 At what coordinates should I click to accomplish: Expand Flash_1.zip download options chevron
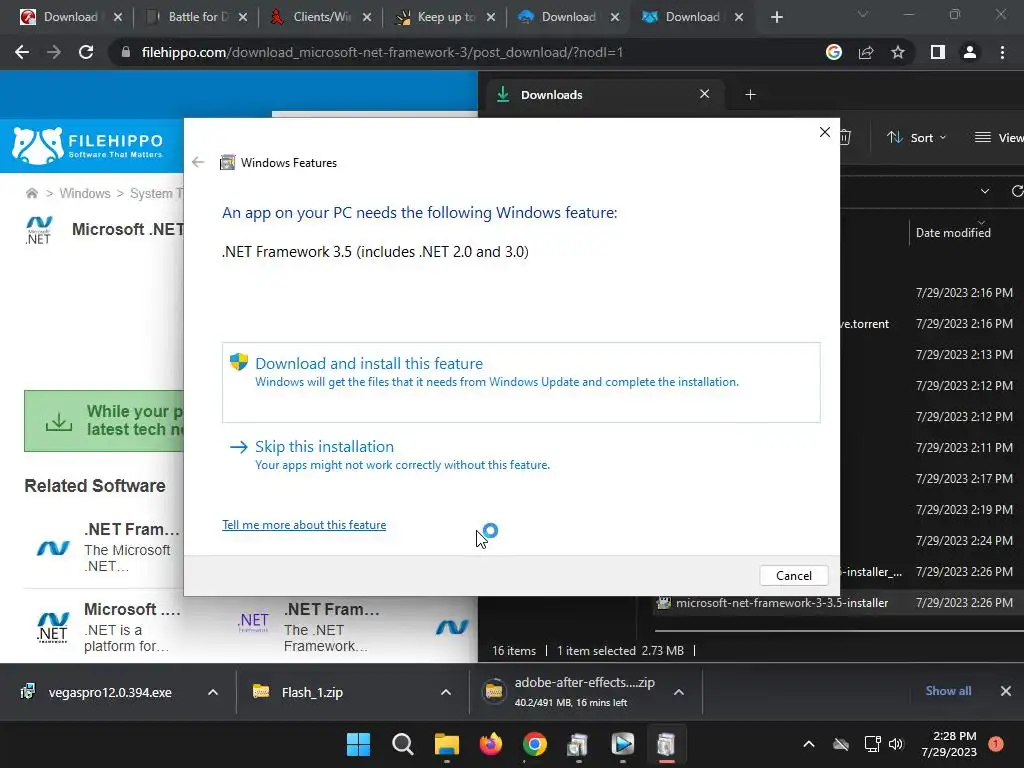click(x=446, y=692)
